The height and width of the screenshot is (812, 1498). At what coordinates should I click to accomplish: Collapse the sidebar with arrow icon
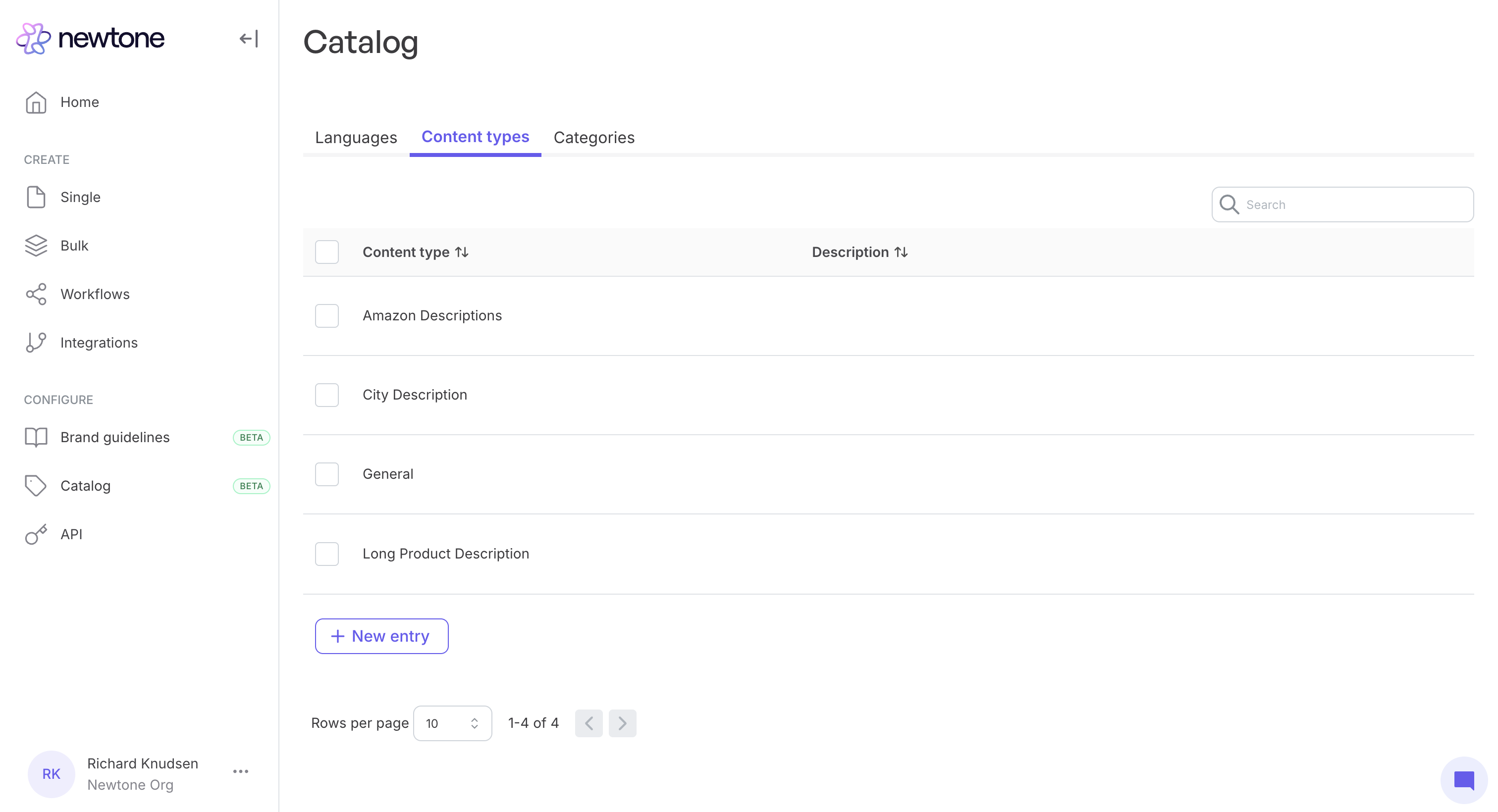click(249, 39)
